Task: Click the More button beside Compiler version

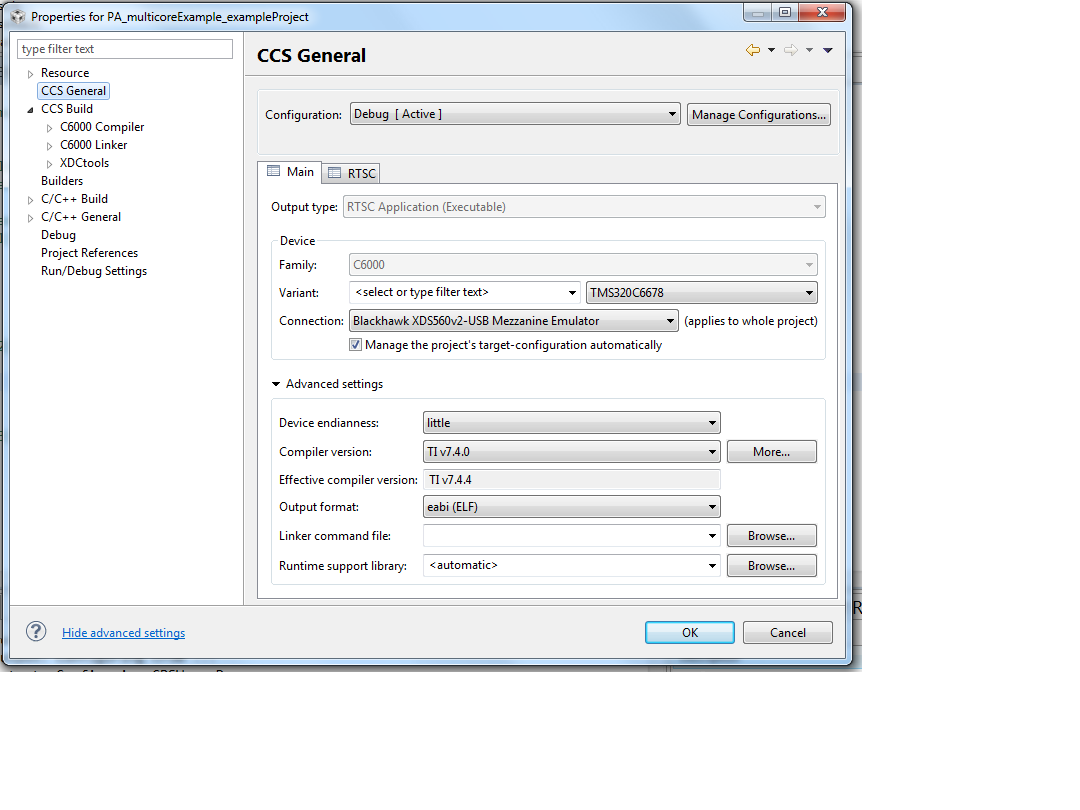Action: (771, 452)
